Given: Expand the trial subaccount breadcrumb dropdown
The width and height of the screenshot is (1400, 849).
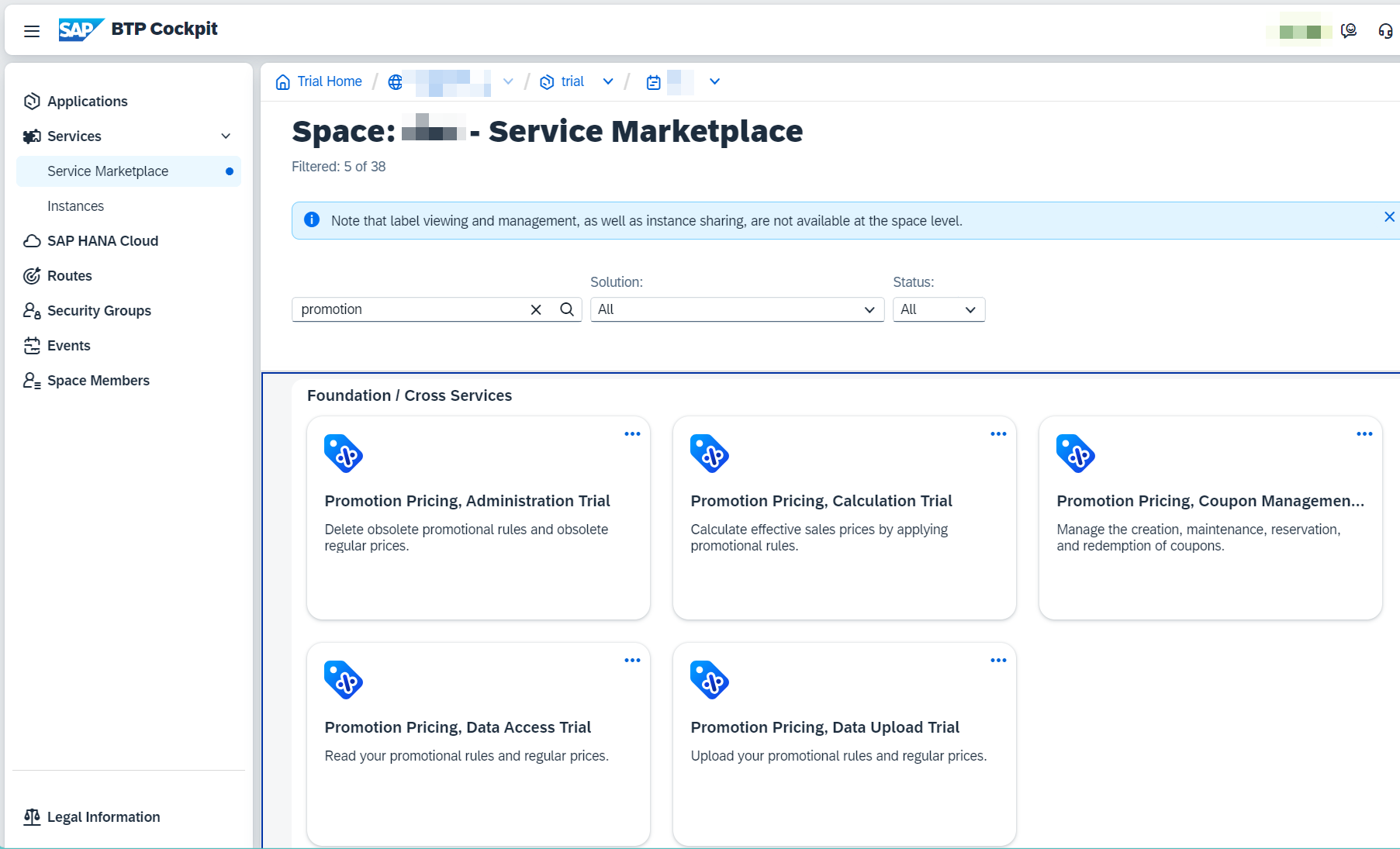Looking at the screenshot, I should (608, 82).
